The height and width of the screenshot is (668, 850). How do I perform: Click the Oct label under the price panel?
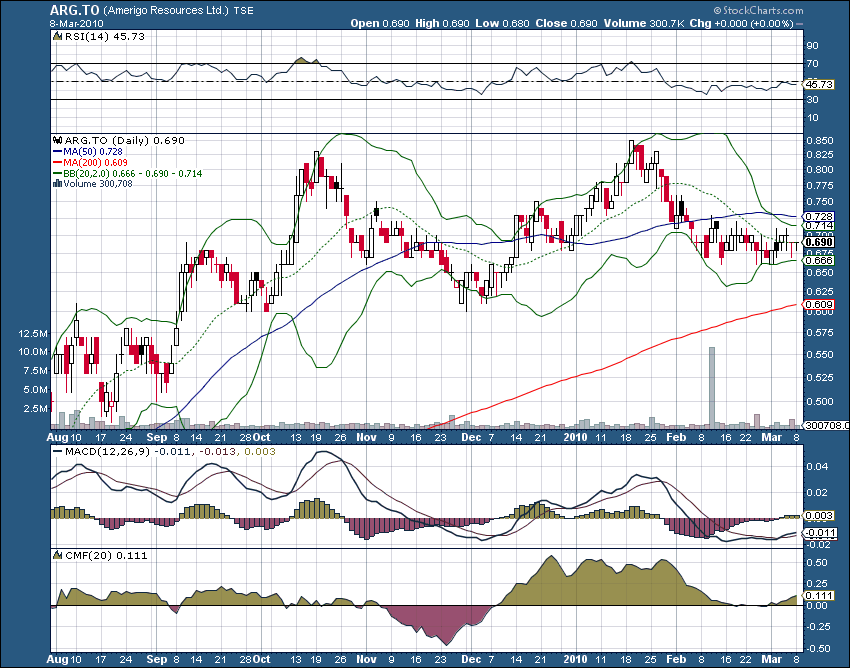click(262, 438)
